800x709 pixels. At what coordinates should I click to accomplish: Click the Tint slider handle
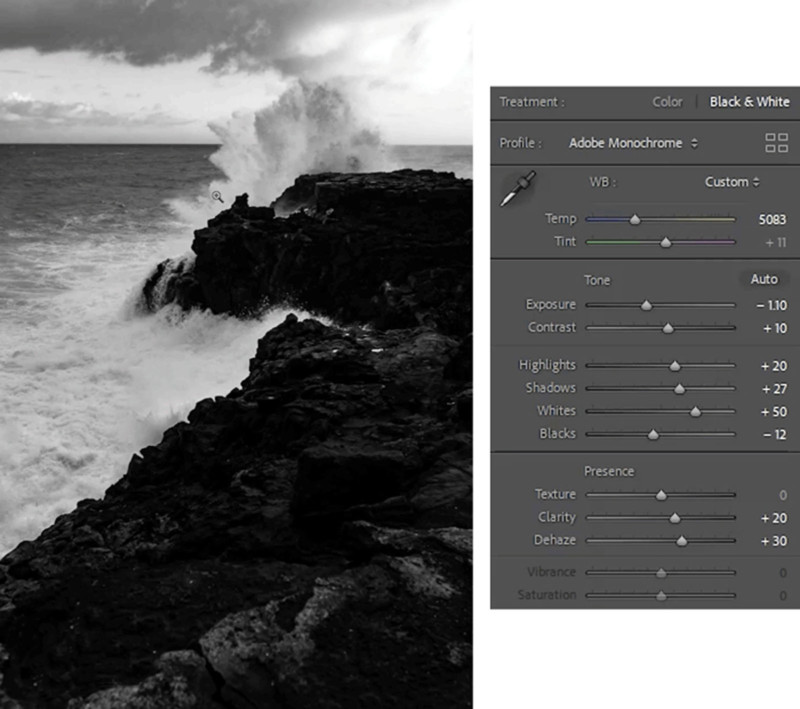[665, 242]
